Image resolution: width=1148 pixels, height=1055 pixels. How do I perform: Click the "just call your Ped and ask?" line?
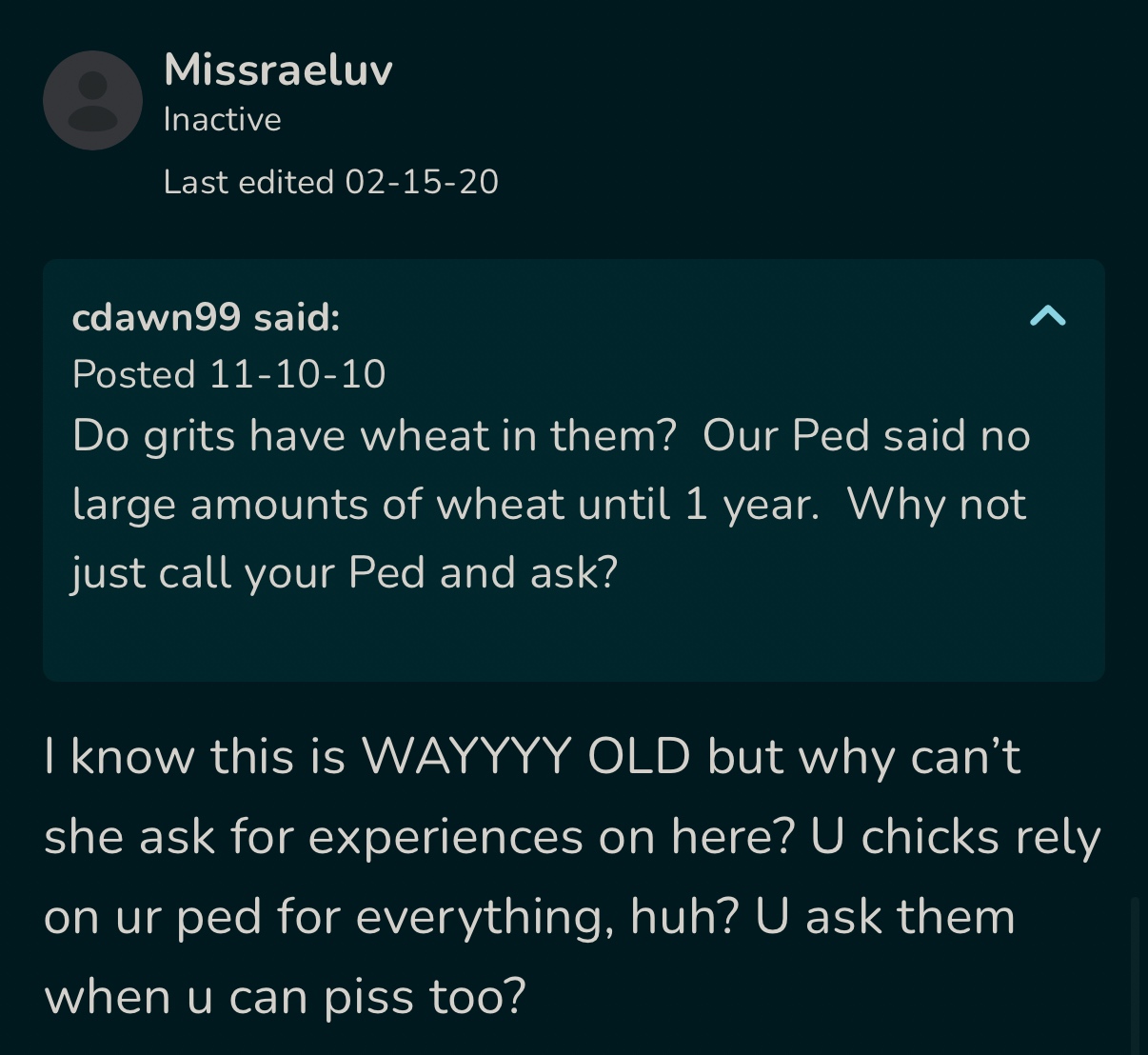[345, 572]
